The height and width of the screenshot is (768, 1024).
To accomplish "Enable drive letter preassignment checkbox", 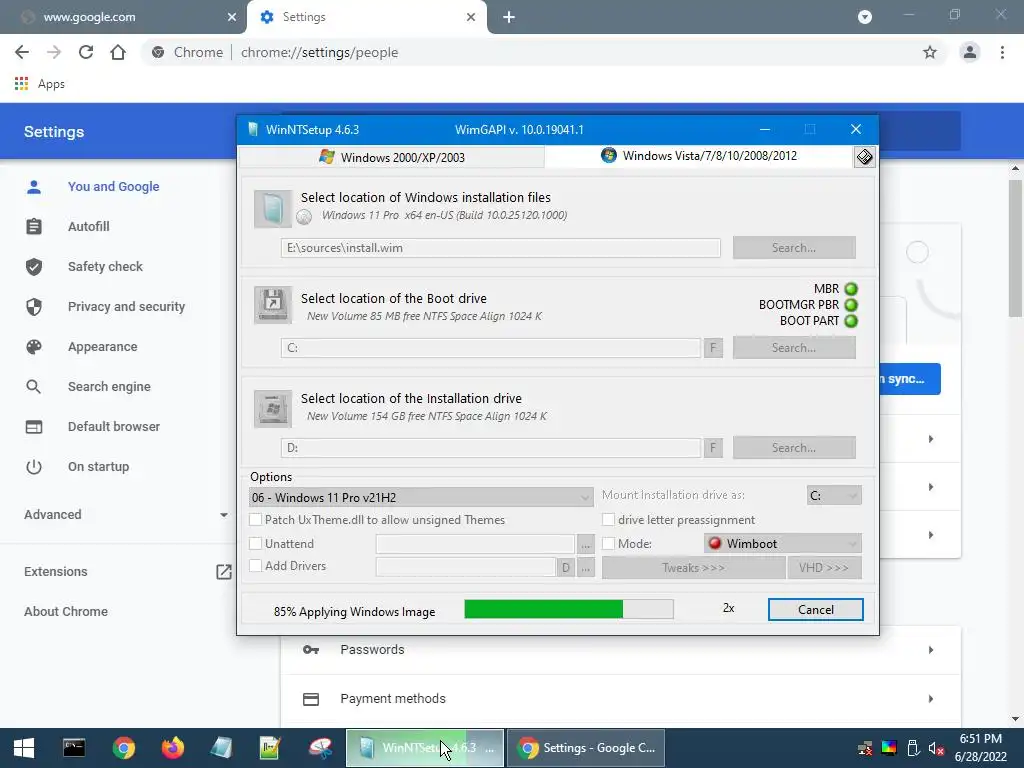I will pos(608,520).
